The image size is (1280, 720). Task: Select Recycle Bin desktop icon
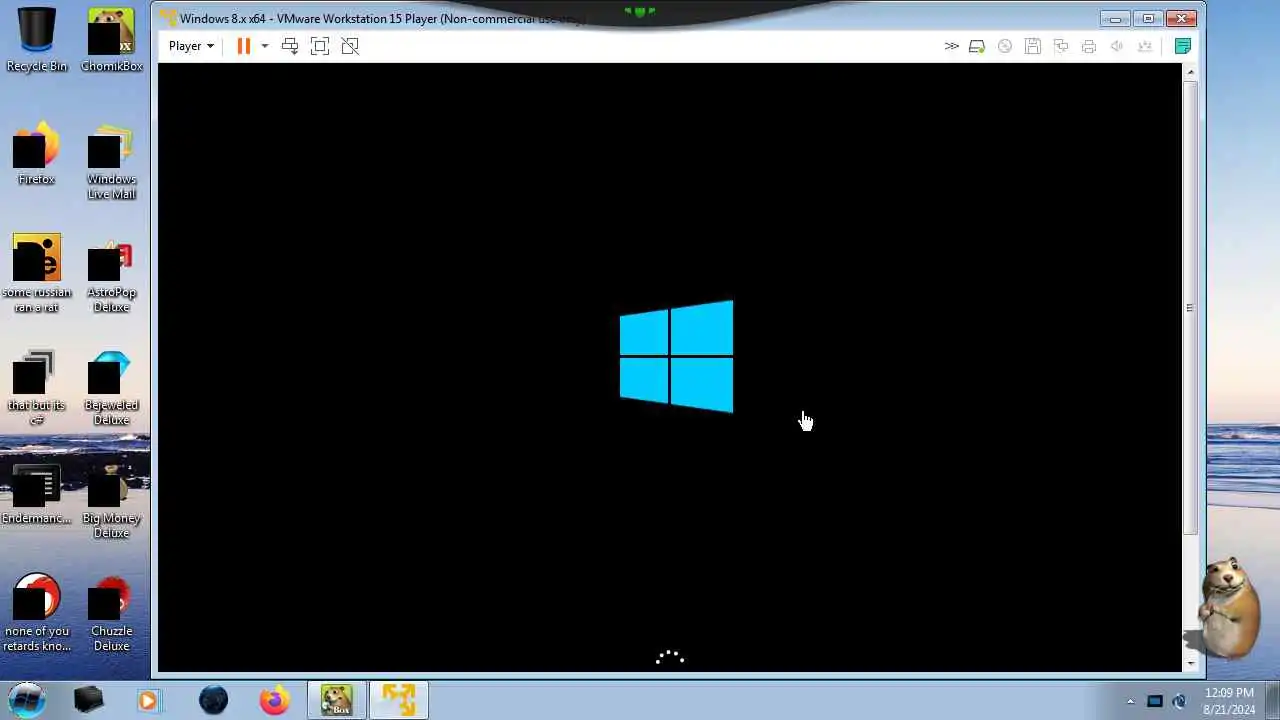click(37, 40)
